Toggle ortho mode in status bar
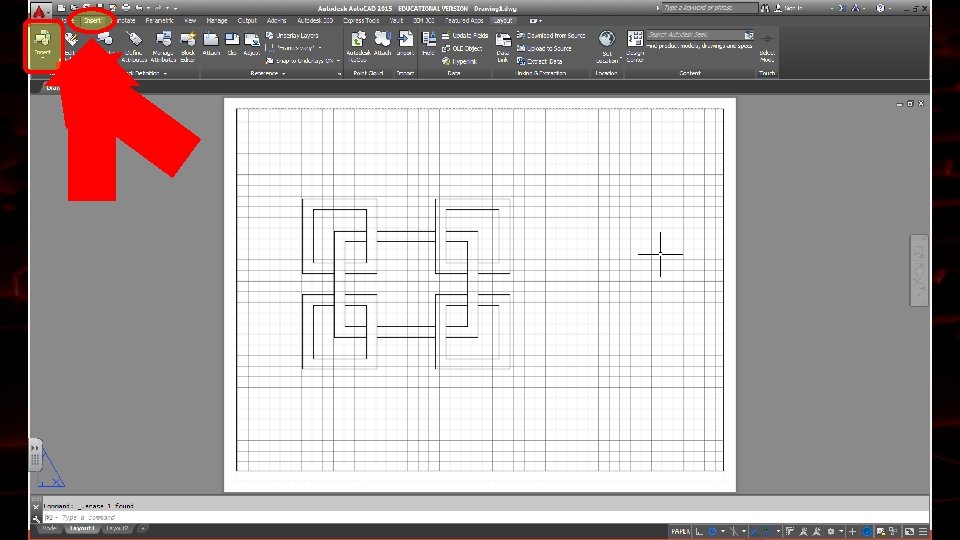This screenshot has height=540, width=960. pos(699,531)
